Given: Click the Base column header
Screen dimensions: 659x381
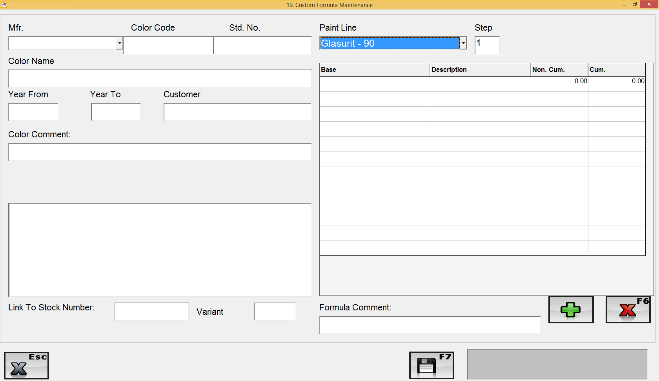Looking at the screenshot, I should click(374, 70).
